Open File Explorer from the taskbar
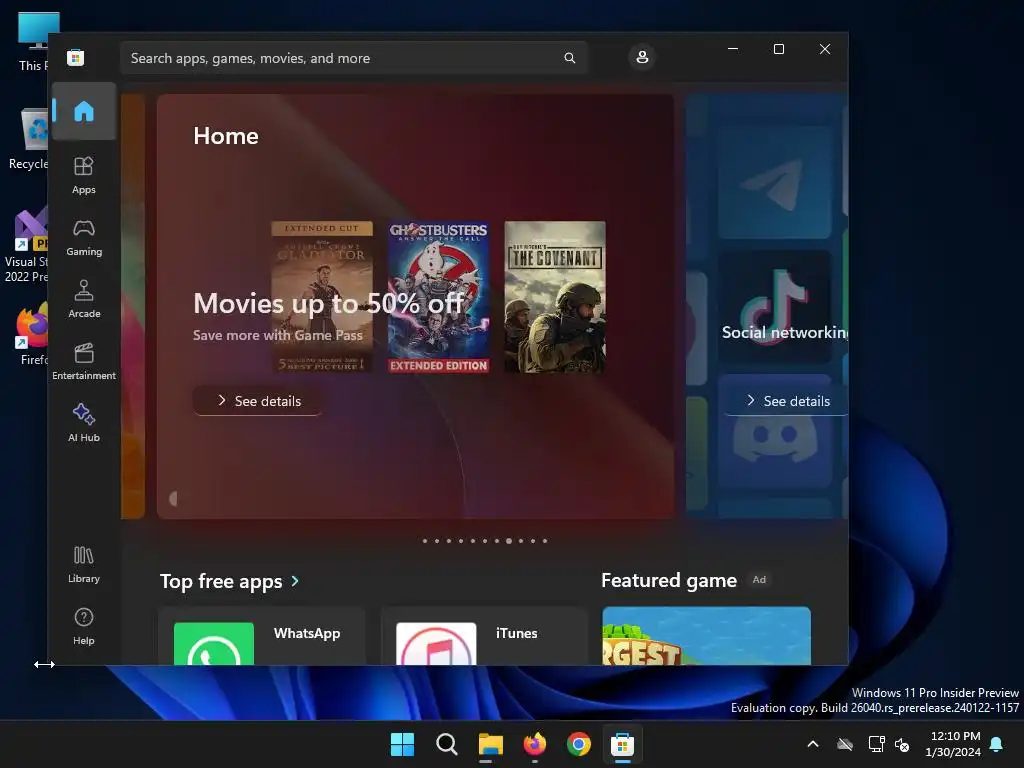 [x=490, y=744]
